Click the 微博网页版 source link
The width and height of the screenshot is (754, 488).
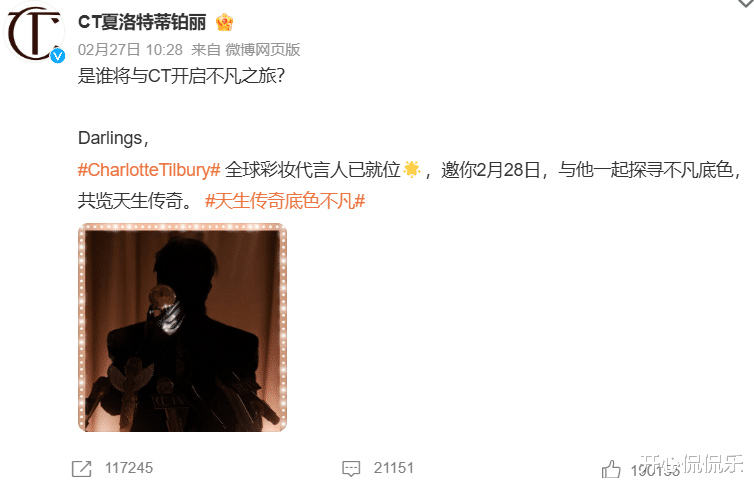click(263, 50)
